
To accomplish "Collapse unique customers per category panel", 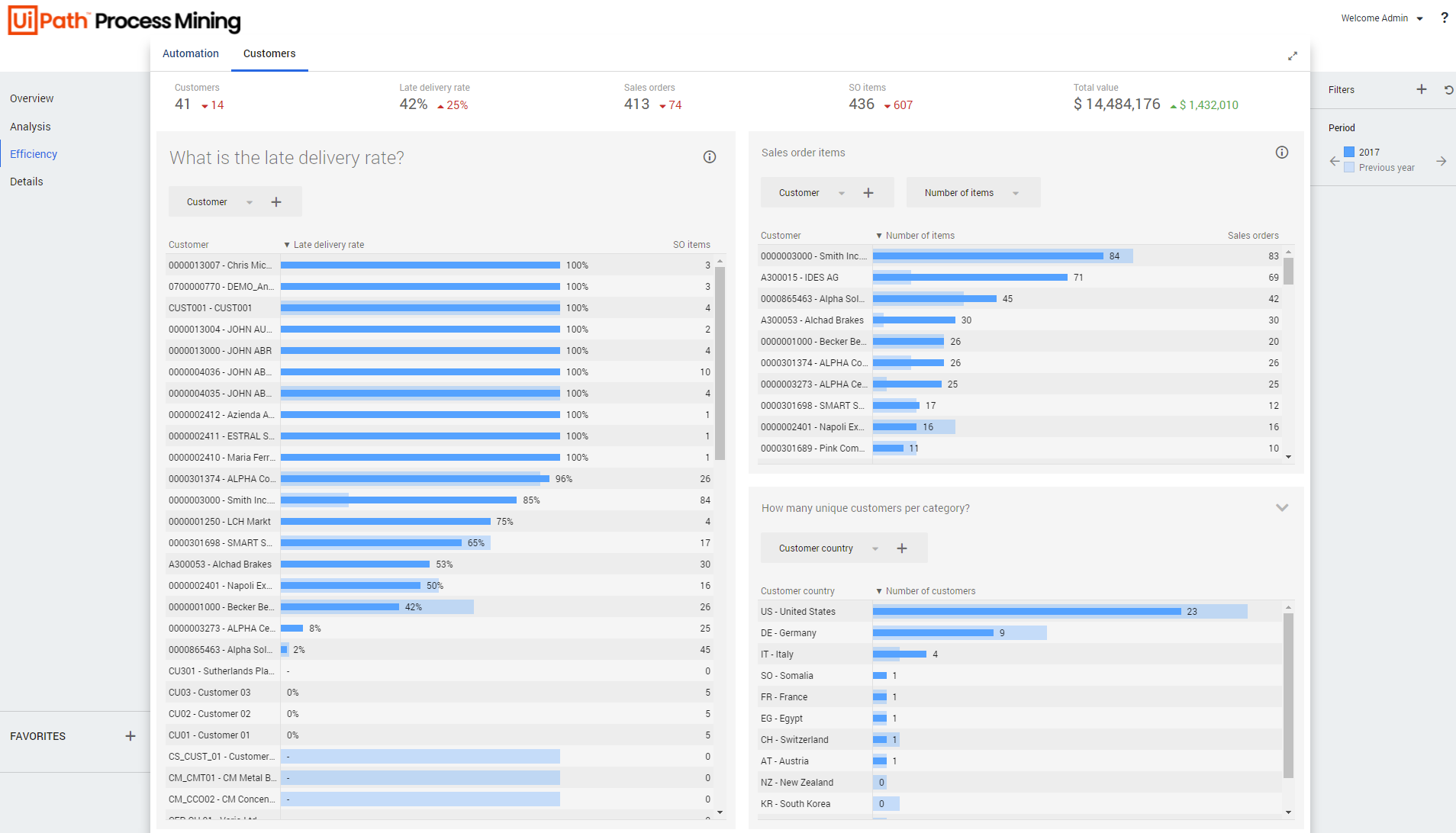I will point(1281,508).
